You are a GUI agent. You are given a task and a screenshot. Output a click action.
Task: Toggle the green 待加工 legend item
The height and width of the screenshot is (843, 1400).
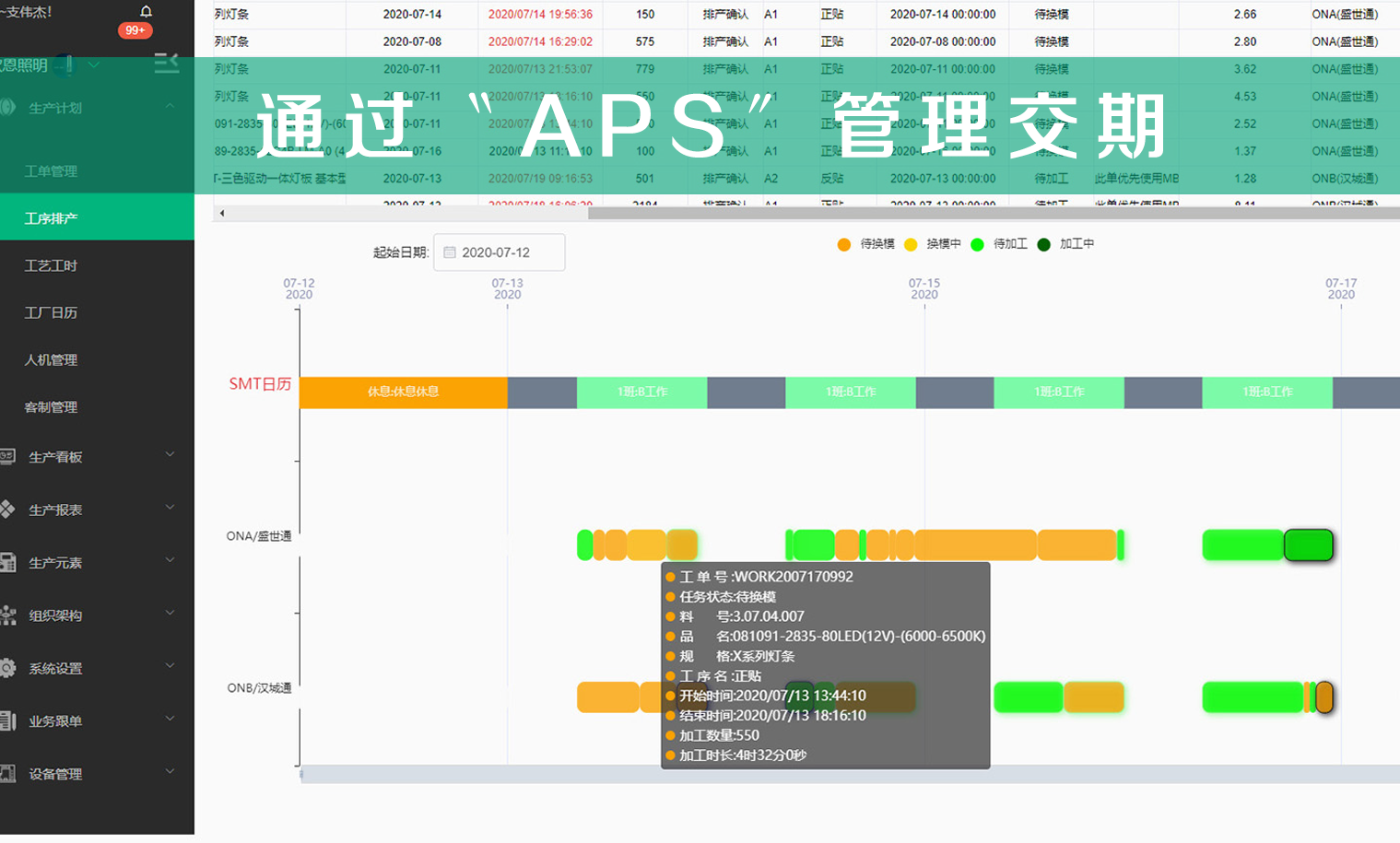(x=978, y=244)
